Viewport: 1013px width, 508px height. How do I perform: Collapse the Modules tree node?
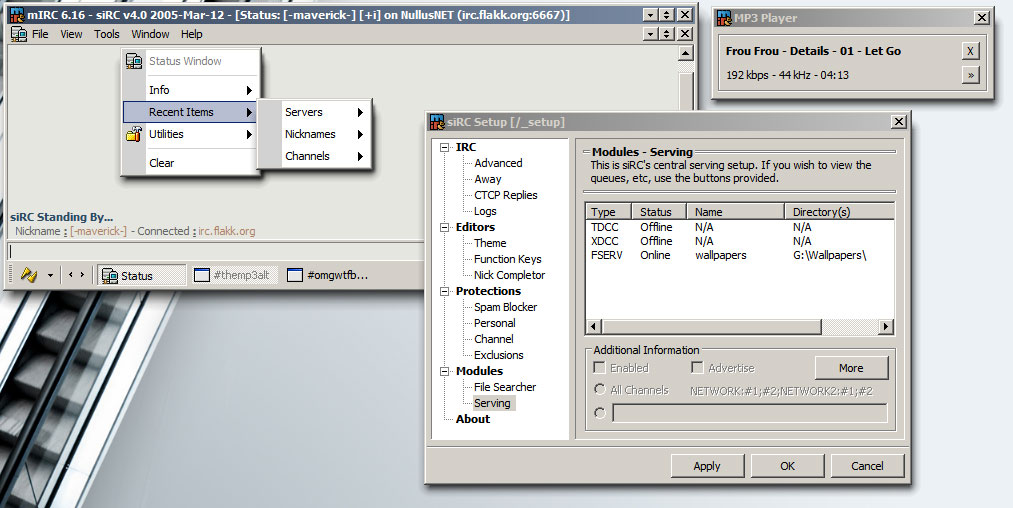pyautogui.click(x=444, y=372)
